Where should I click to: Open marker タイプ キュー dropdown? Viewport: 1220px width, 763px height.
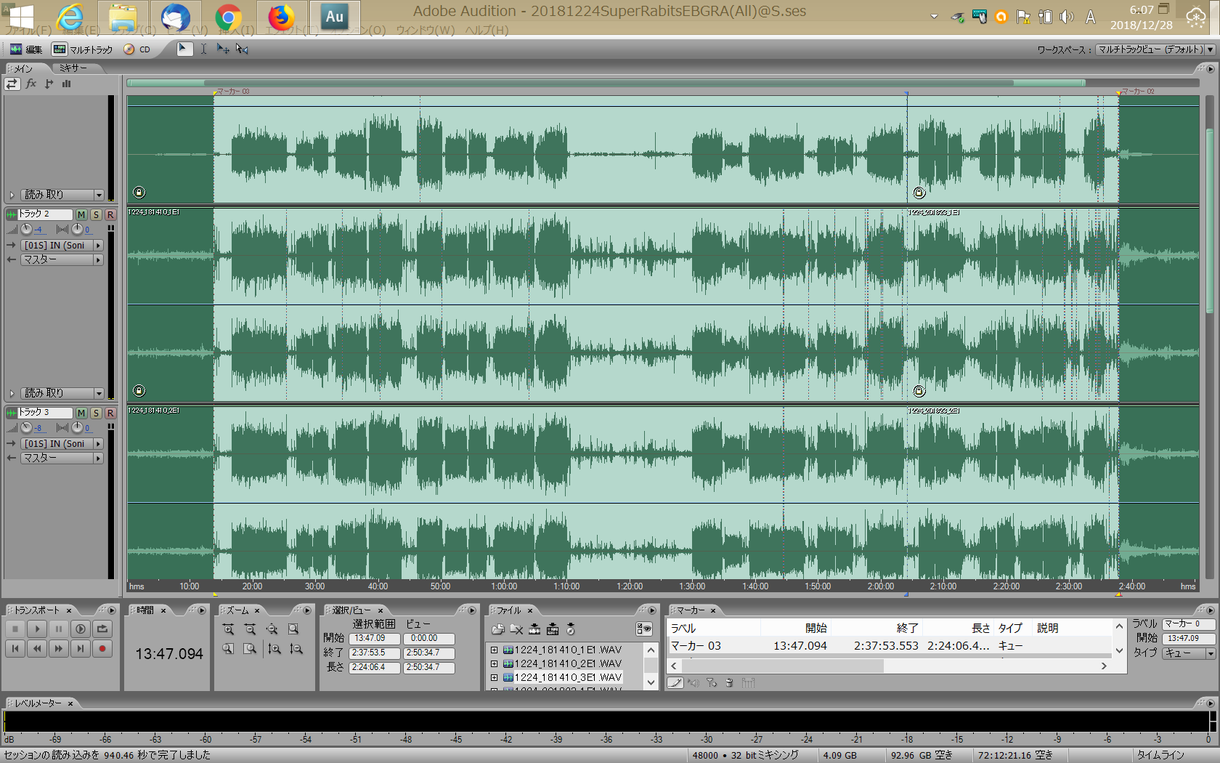1188,653
